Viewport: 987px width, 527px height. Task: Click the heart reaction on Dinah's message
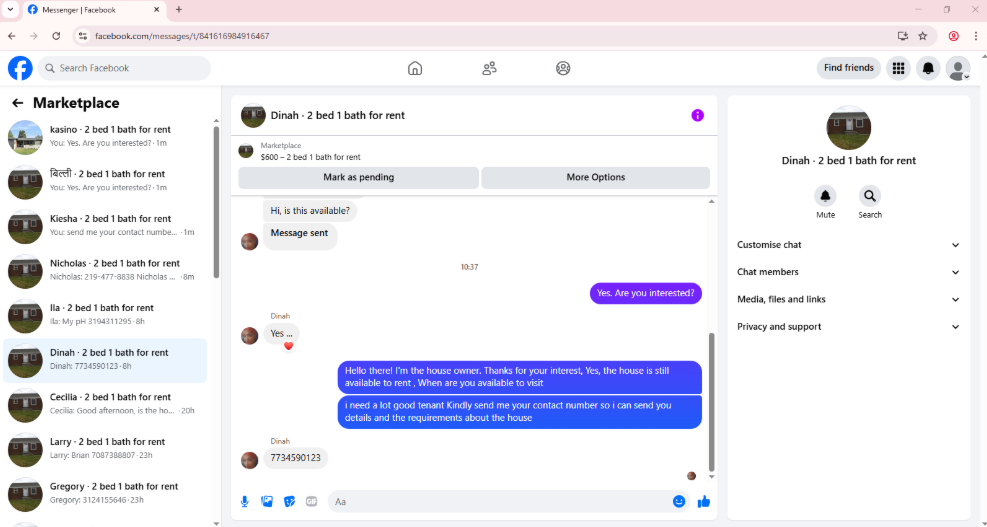[288, 346]
